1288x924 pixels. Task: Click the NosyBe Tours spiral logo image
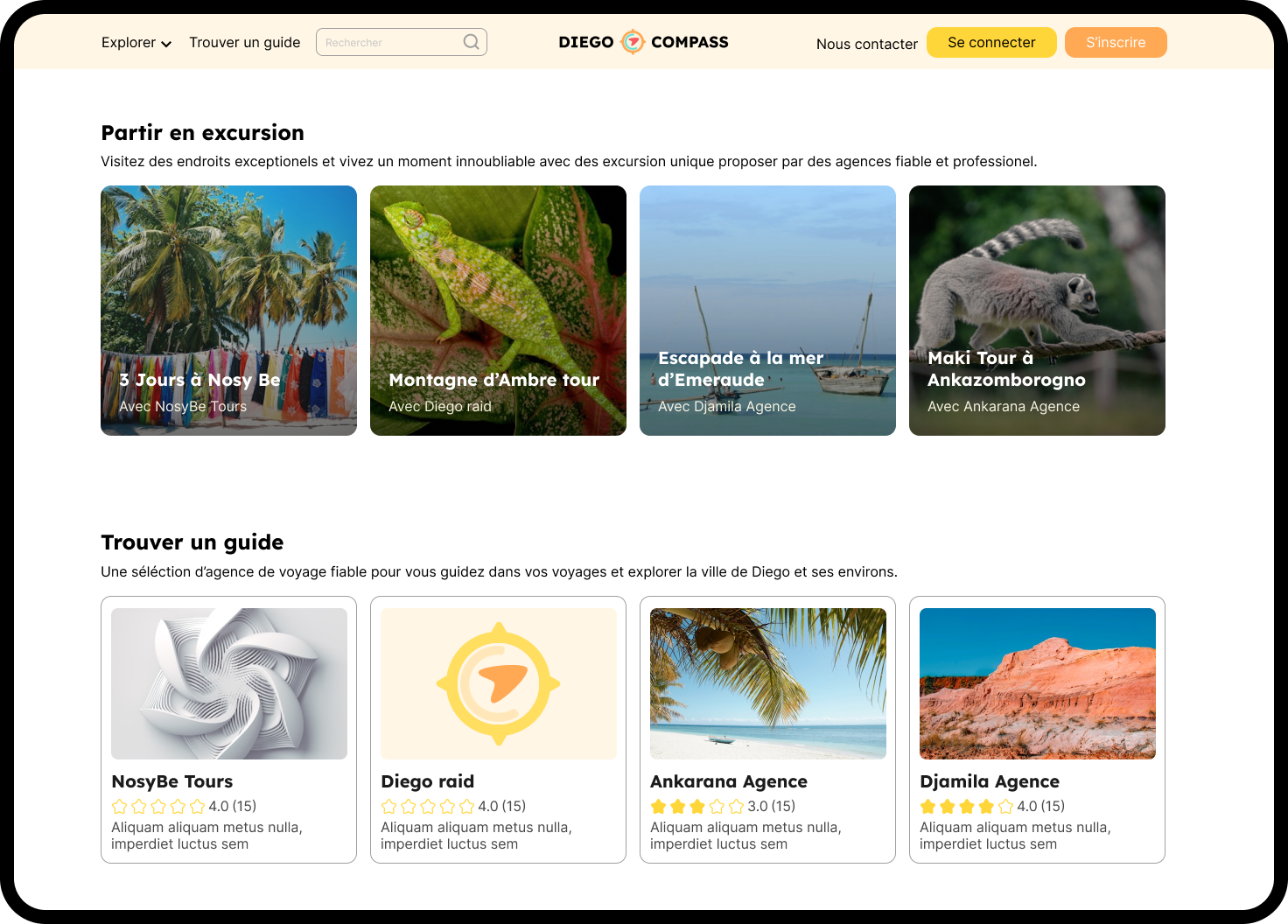point(228,682)
